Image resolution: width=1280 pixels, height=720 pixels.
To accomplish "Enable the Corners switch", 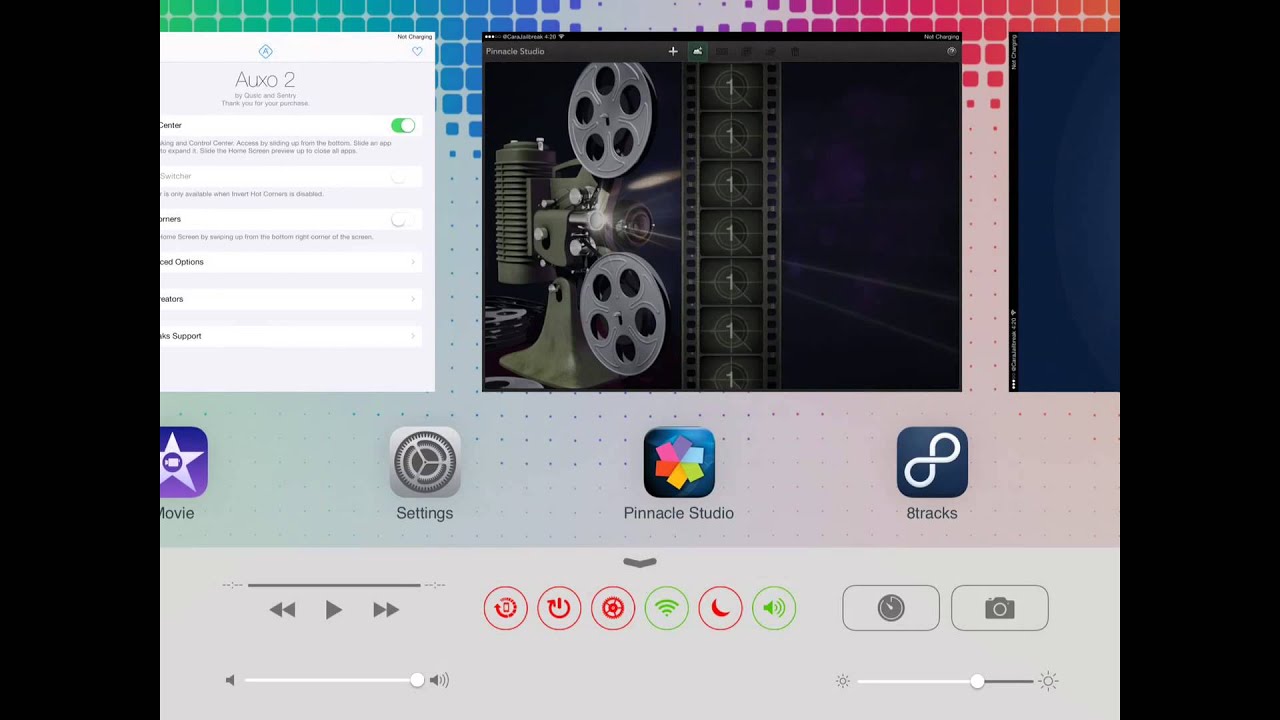I will [403, 219].
